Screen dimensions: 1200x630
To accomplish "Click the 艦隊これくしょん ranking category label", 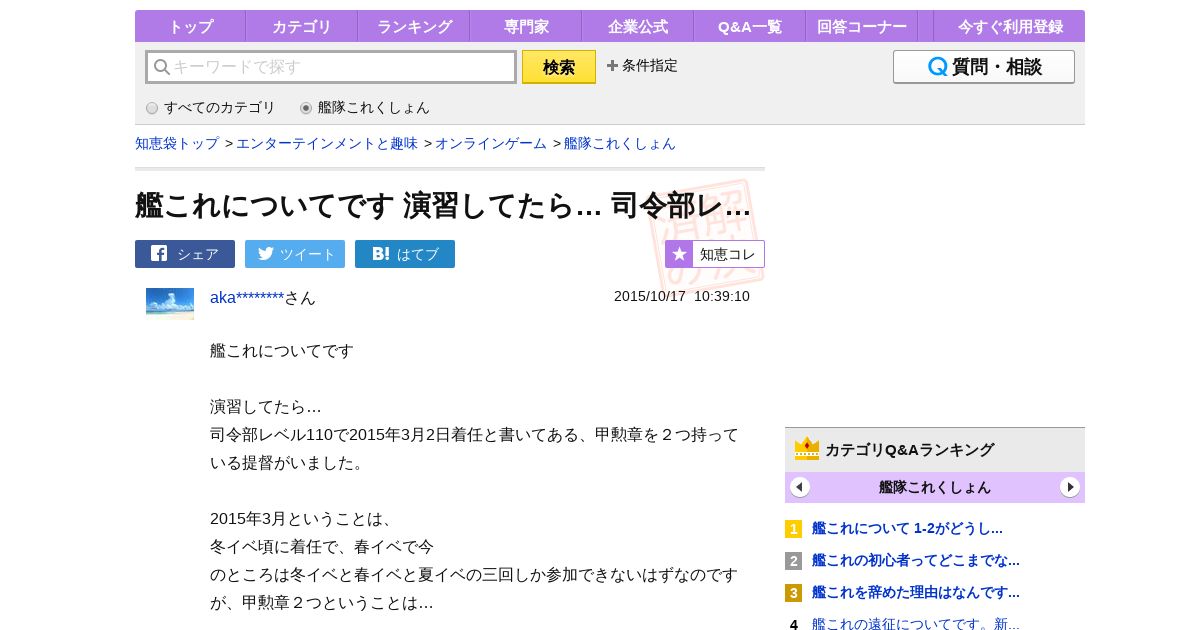I will [x=935, y=487].
